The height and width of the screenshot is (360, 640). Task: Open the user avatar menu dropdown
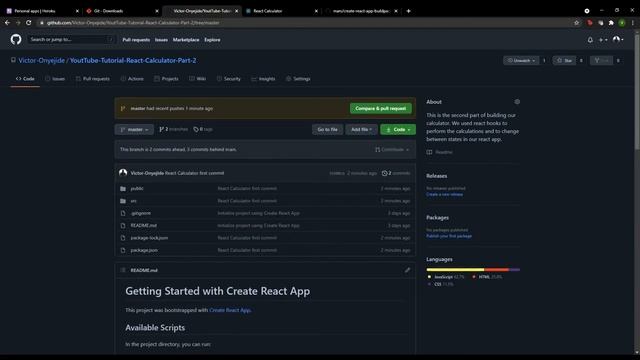[x=618, y=40]
